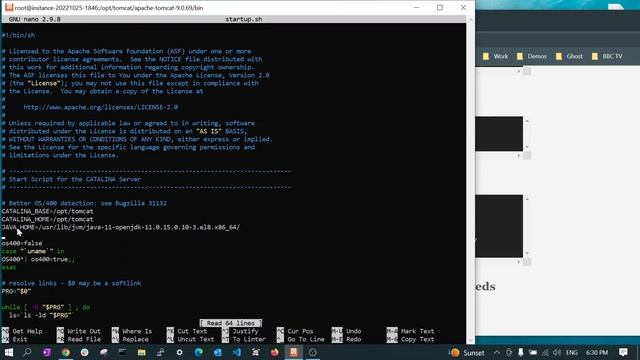Screen dimensions: 640x360
Task: Click the #!/bin/sh shebang line
Action: tap(18, 36)
